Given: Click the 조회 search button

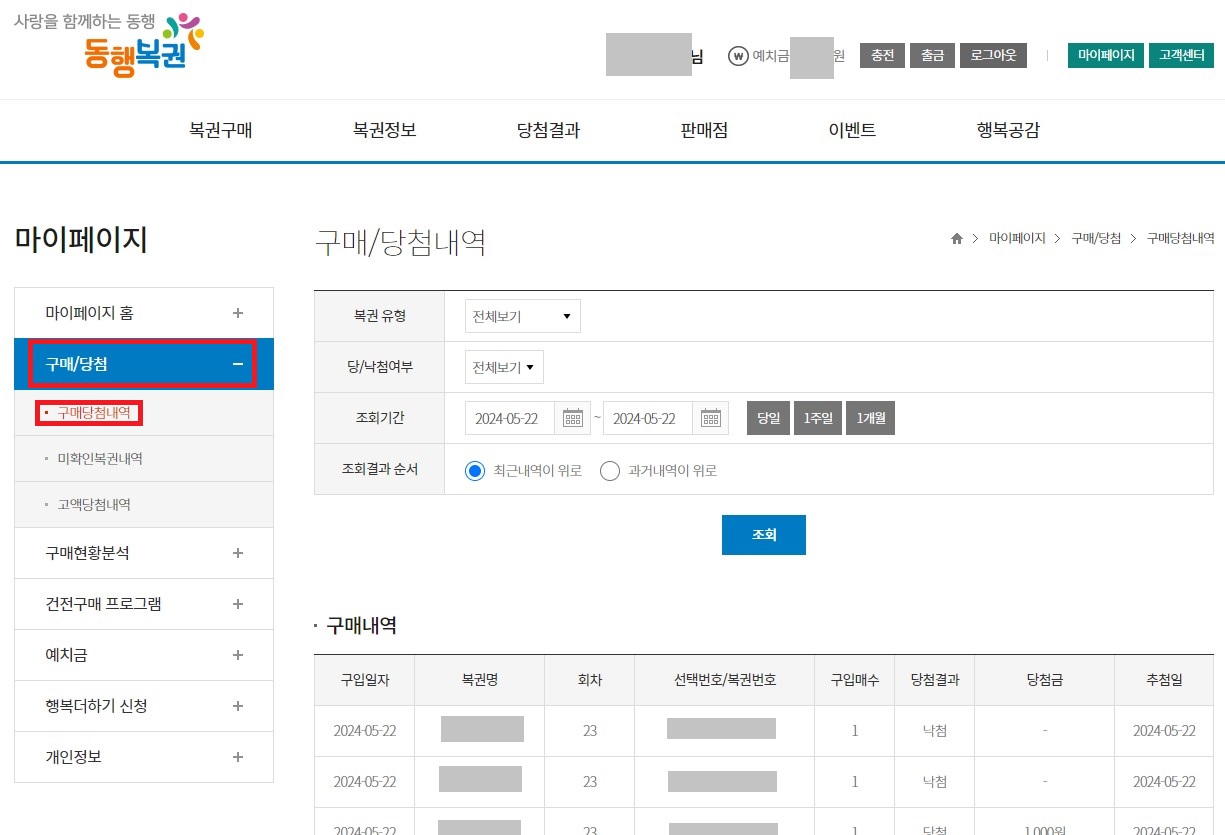Looking at the screenshot, I should [763, 534].
